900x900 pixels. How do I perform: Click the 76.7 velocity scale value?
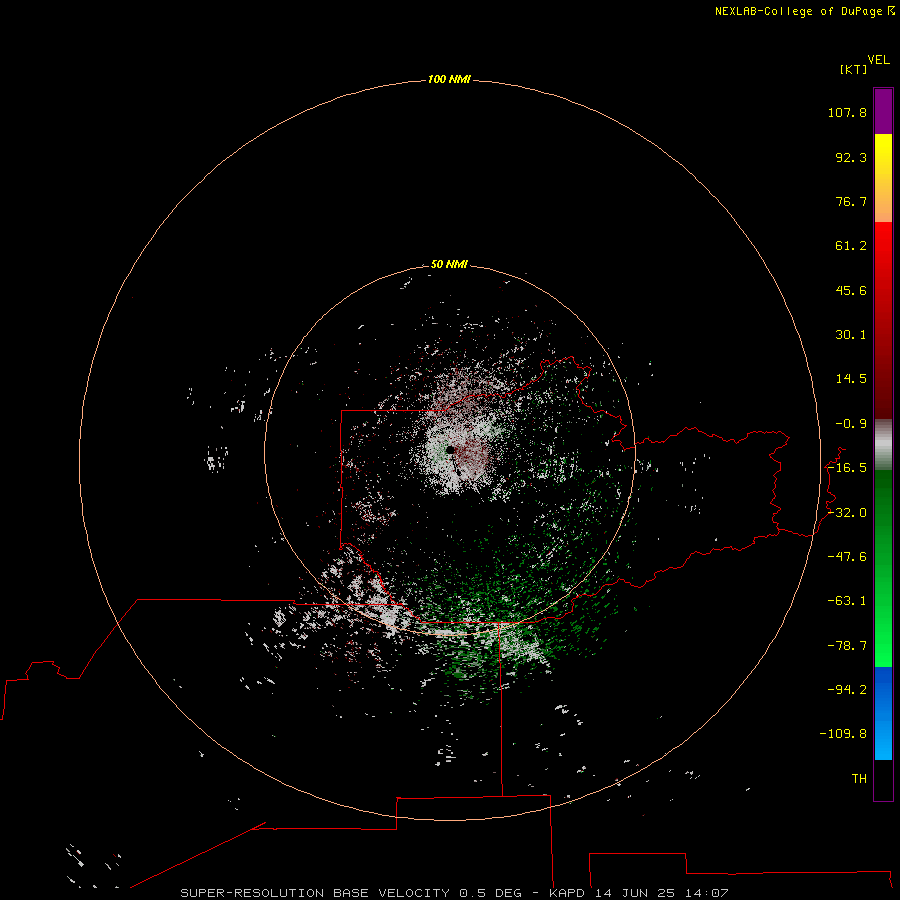point(851,201)
